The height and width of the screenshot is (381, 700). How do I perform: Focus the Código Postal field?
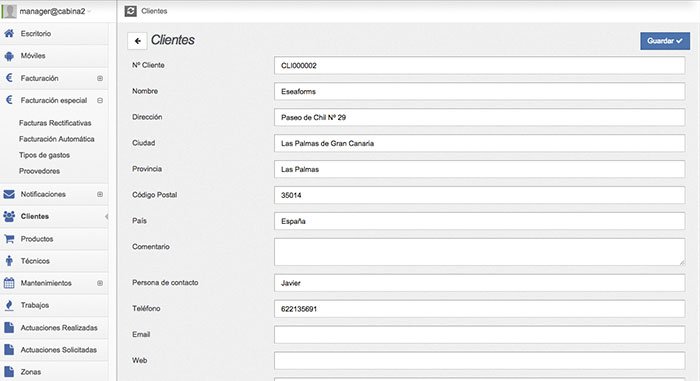point(479,195)
